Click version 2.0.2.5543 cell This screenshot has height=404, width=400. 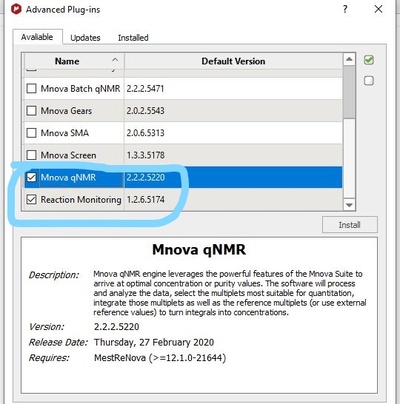coord(145,111)
